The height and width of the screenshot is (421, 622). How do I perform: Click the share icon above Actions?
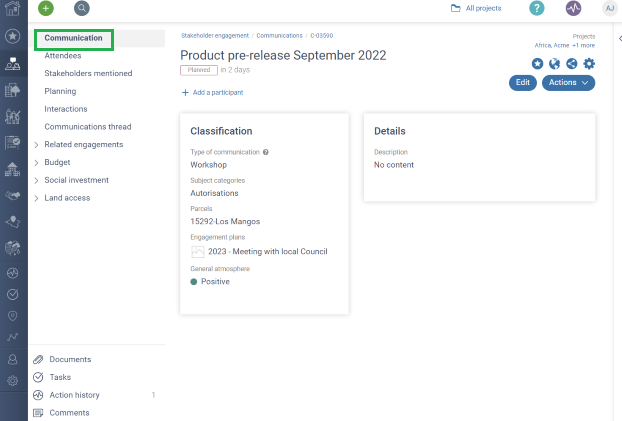coord(571,64)
